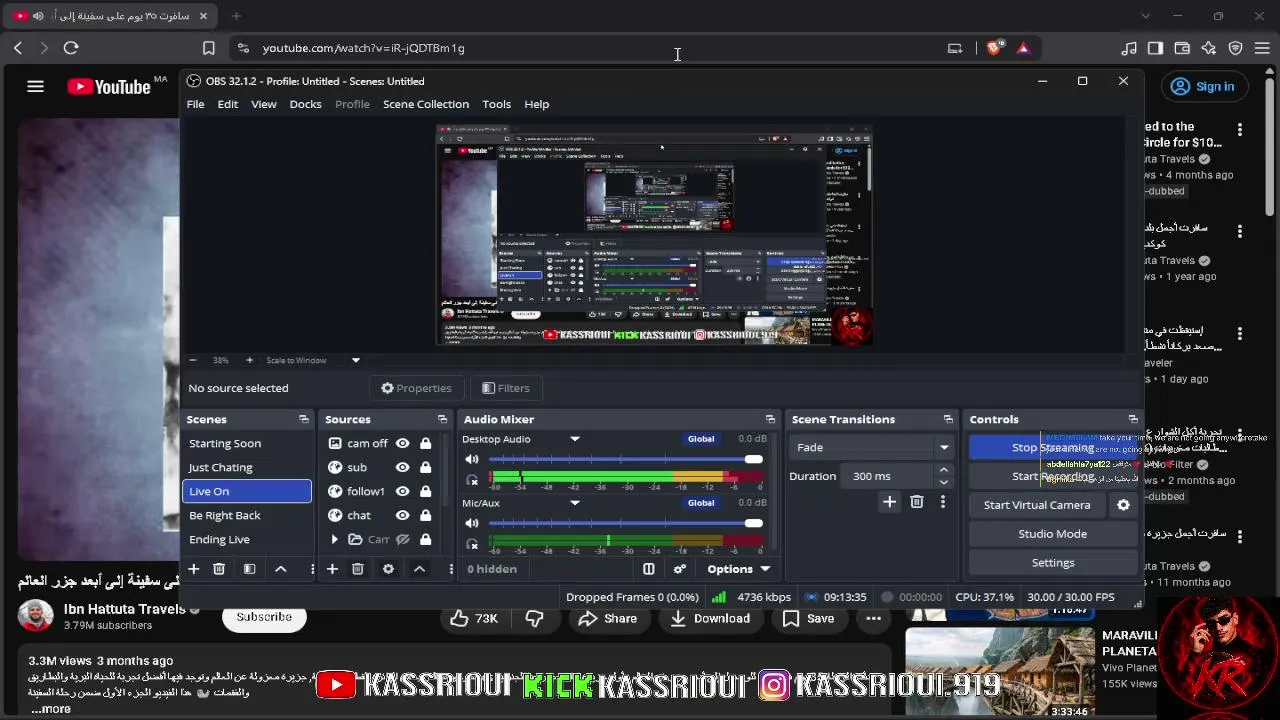Open Mic/Aux dropdown arrow
Screen dimensions: 1280x720
[x=575, y=503]
